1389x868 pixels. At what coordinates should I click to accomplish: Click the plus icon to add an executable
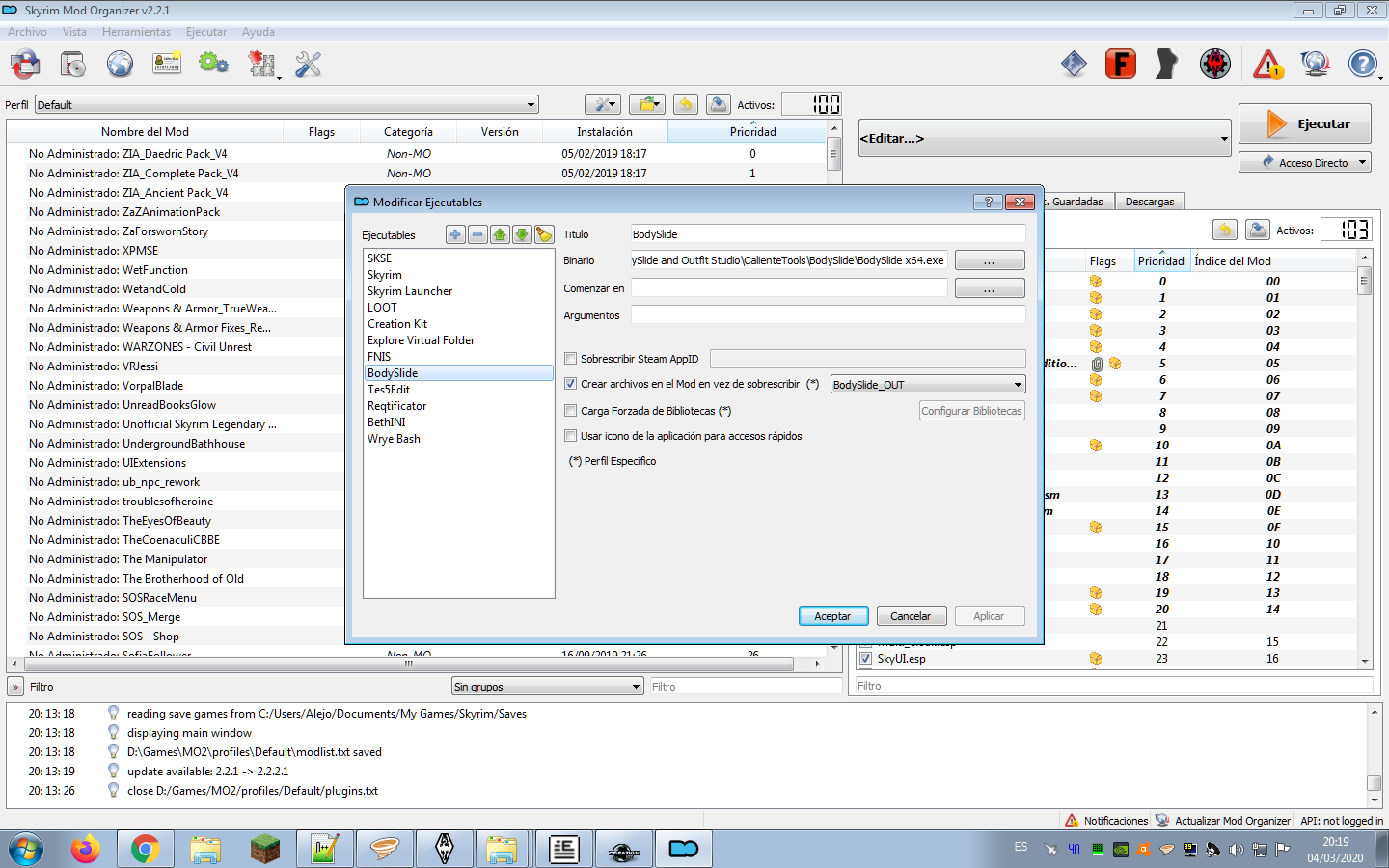(455, 234)
